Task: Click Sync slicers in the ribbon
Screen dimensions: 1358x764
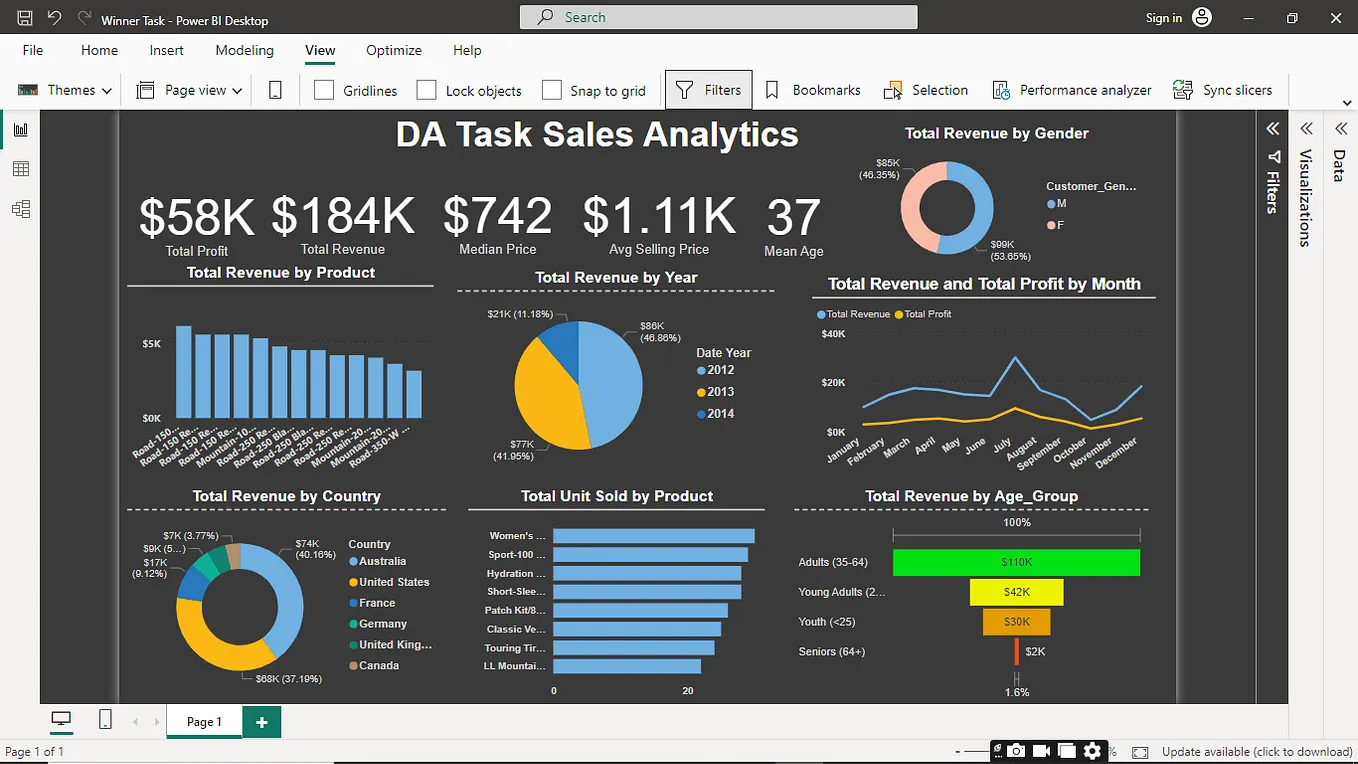Action: [x=1223, y=89]
